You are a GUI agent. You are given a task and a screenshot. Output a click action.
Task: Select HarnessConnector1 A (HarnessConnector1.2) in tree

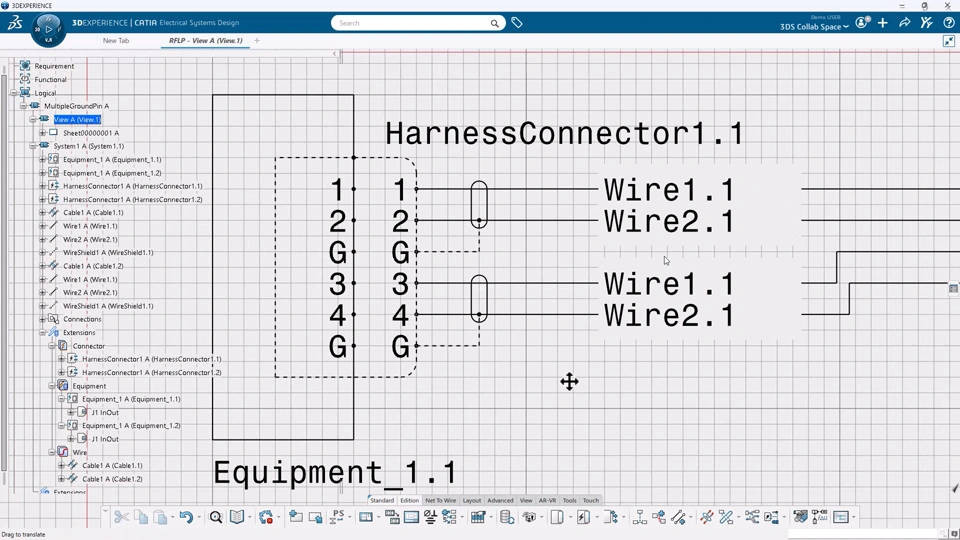click(132, 199)
